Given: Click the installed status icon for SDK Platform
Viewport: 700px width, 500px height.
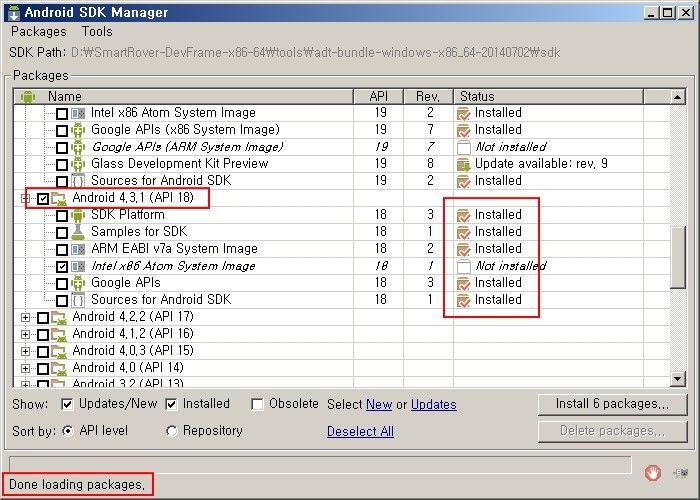Looking at the screenshot, I should tap(464, 215).
